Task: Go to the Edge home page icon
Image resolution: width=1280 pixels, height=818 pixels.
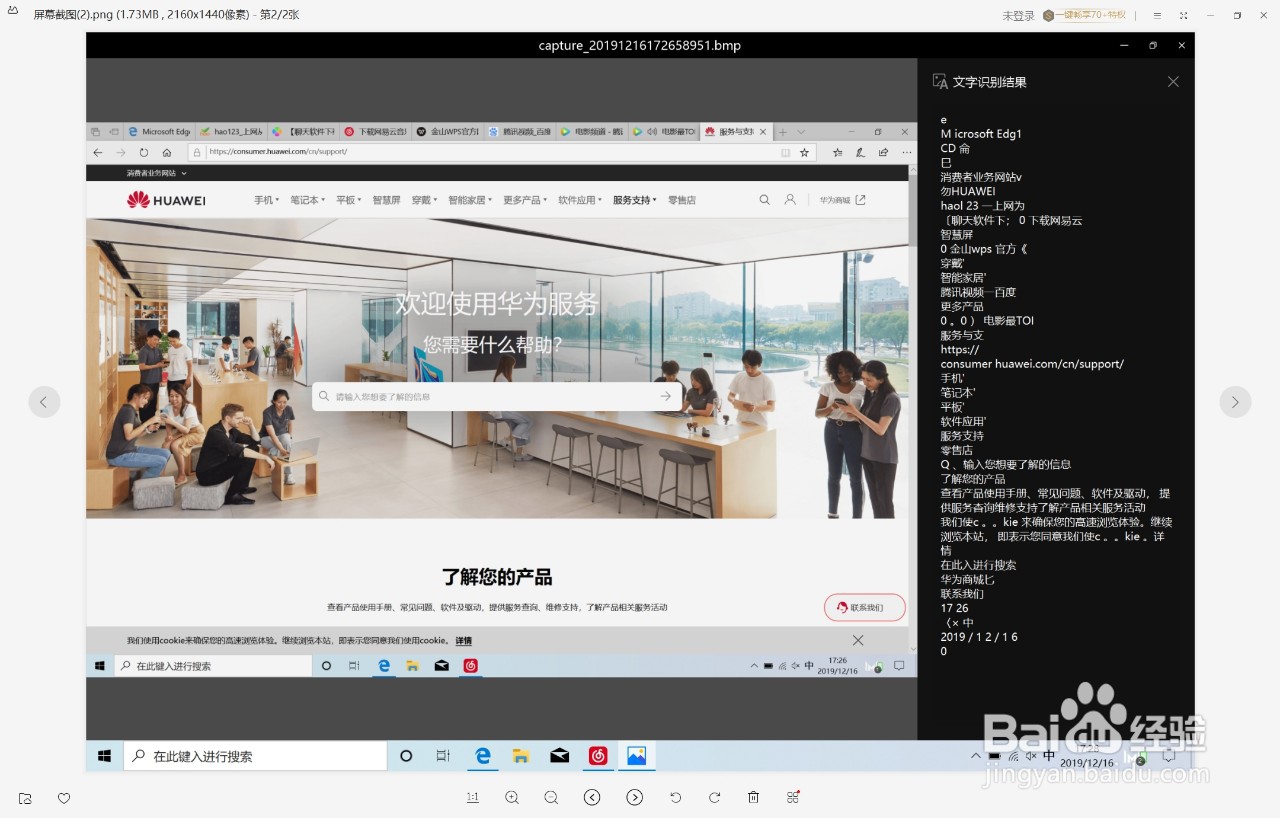Action: coord(167,152)
